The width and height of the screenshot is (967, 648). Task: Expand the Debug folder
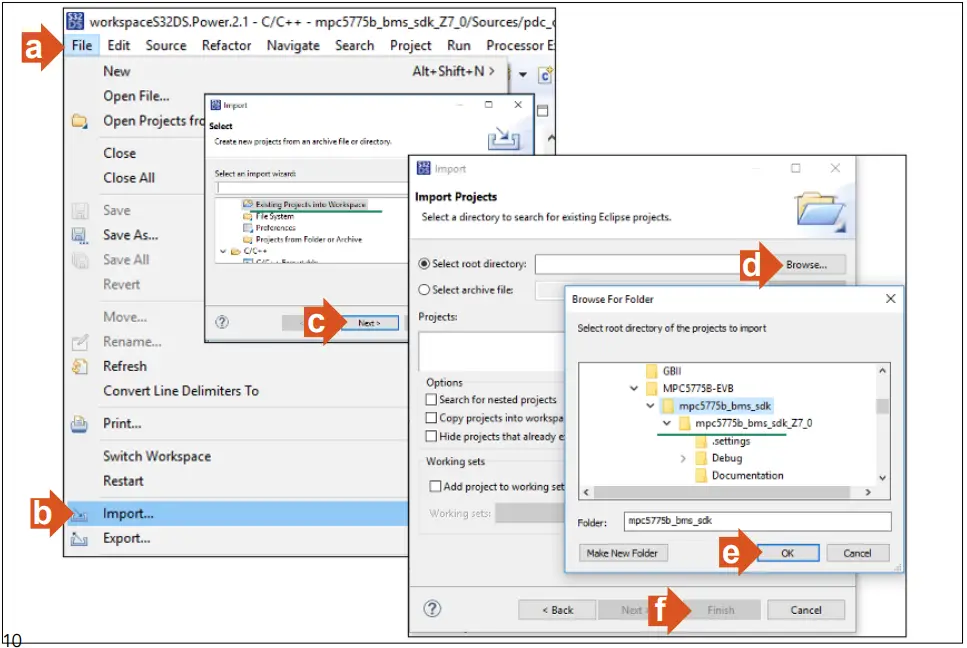(x=683, y=459)
